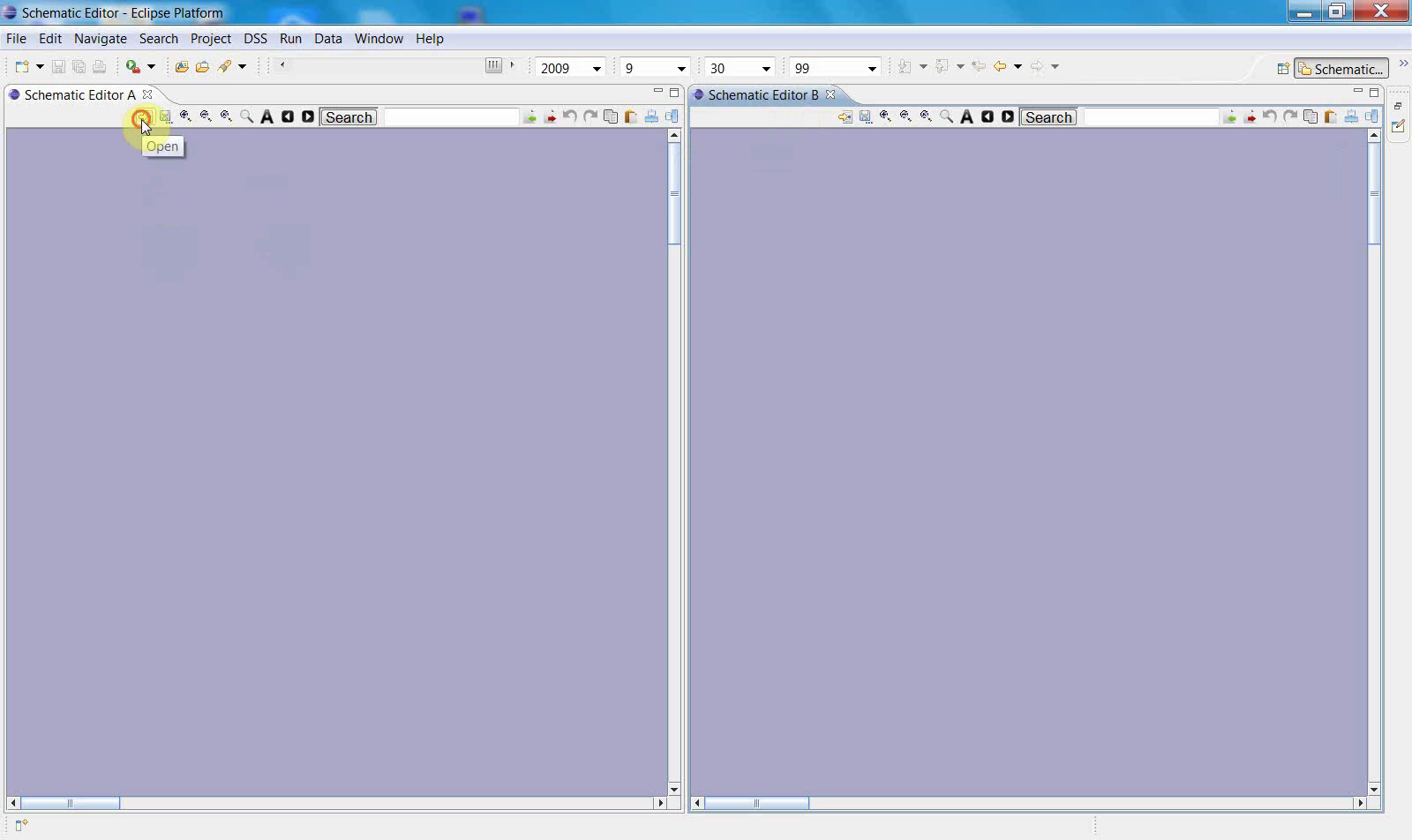
Task: Open the day 30 dropdown
Action: [x=766, y=69]
